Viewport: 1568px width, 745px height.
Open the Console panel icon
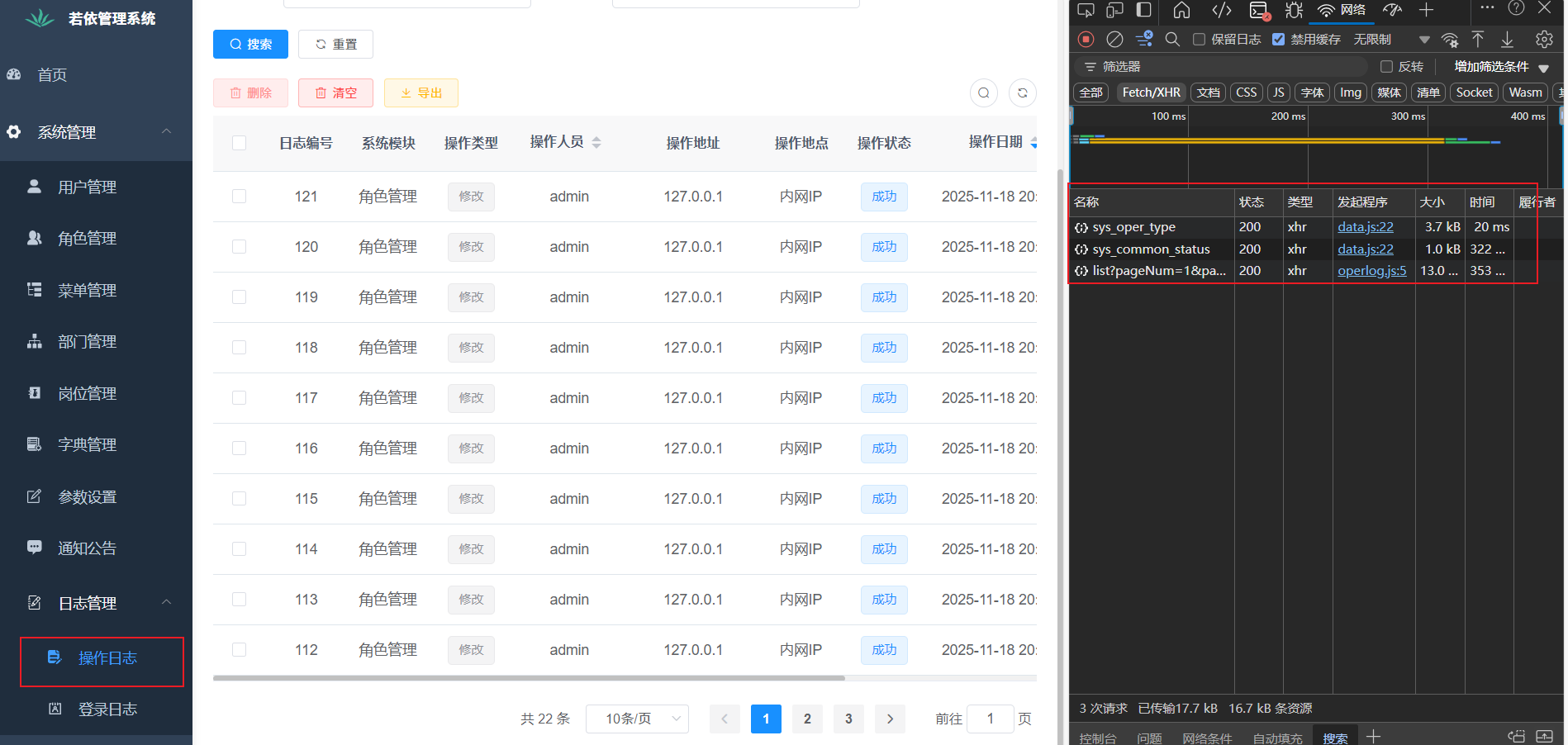[x=1259, y=10]
